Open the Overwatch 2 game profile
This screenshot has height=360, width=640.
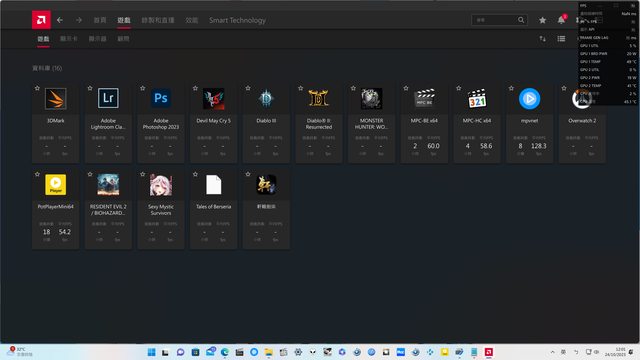[x=582, y=123]
